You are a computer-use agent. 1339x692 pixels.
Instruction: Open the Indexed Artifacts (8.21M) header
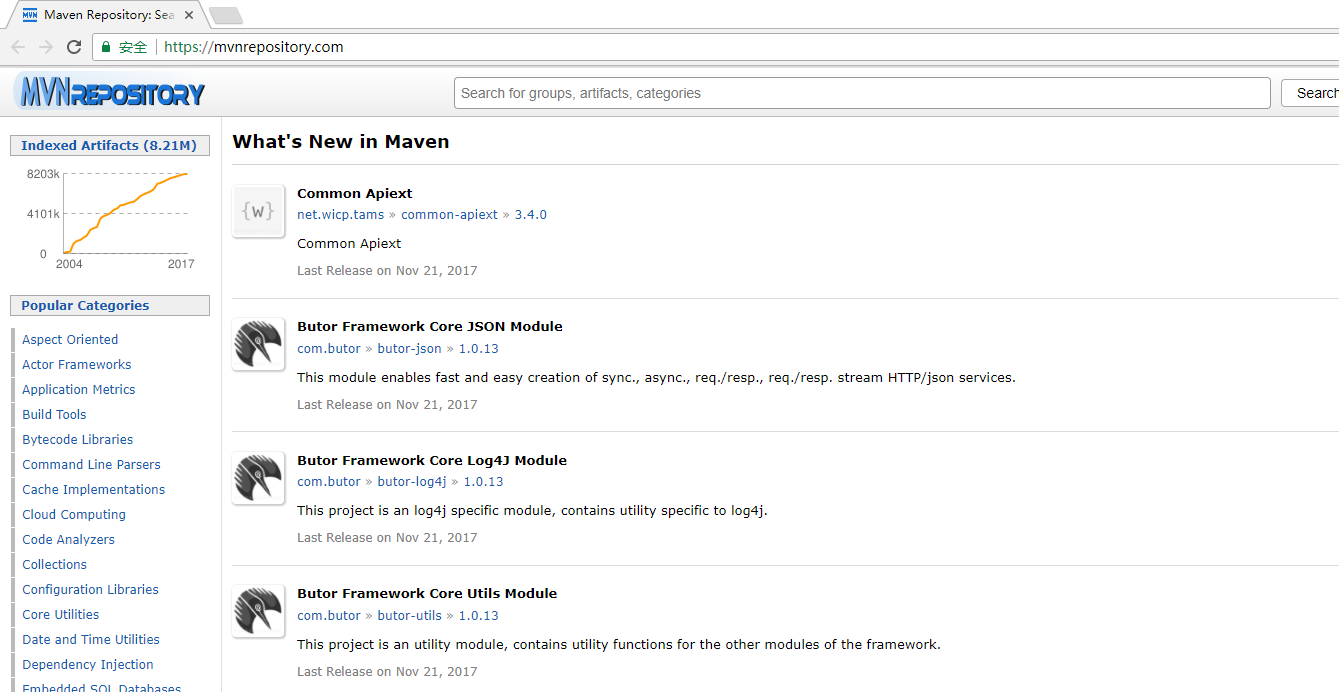point(110,145)
